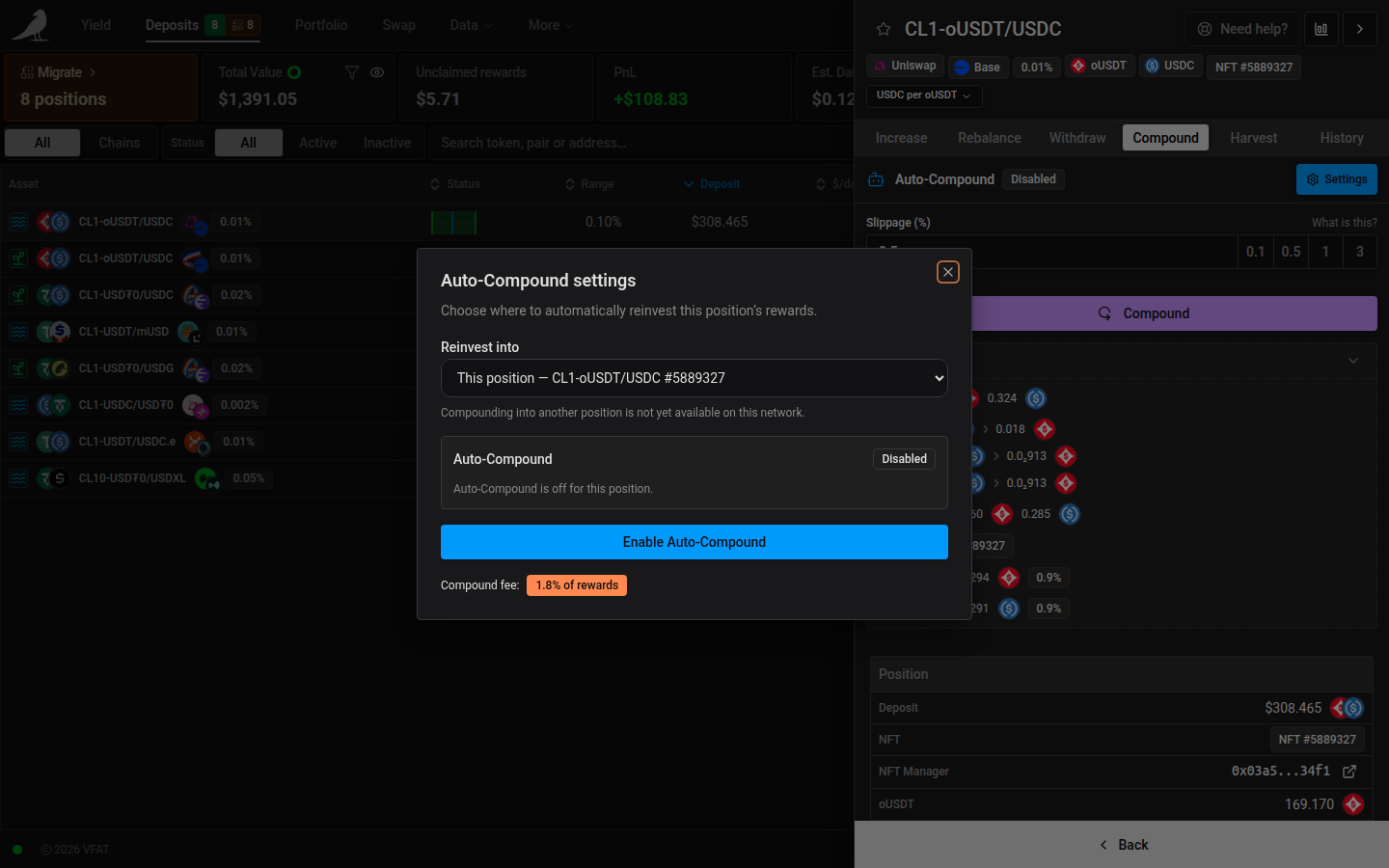
Task: Toggle the eye icon to hide Total Value
Action: [377, 72]
